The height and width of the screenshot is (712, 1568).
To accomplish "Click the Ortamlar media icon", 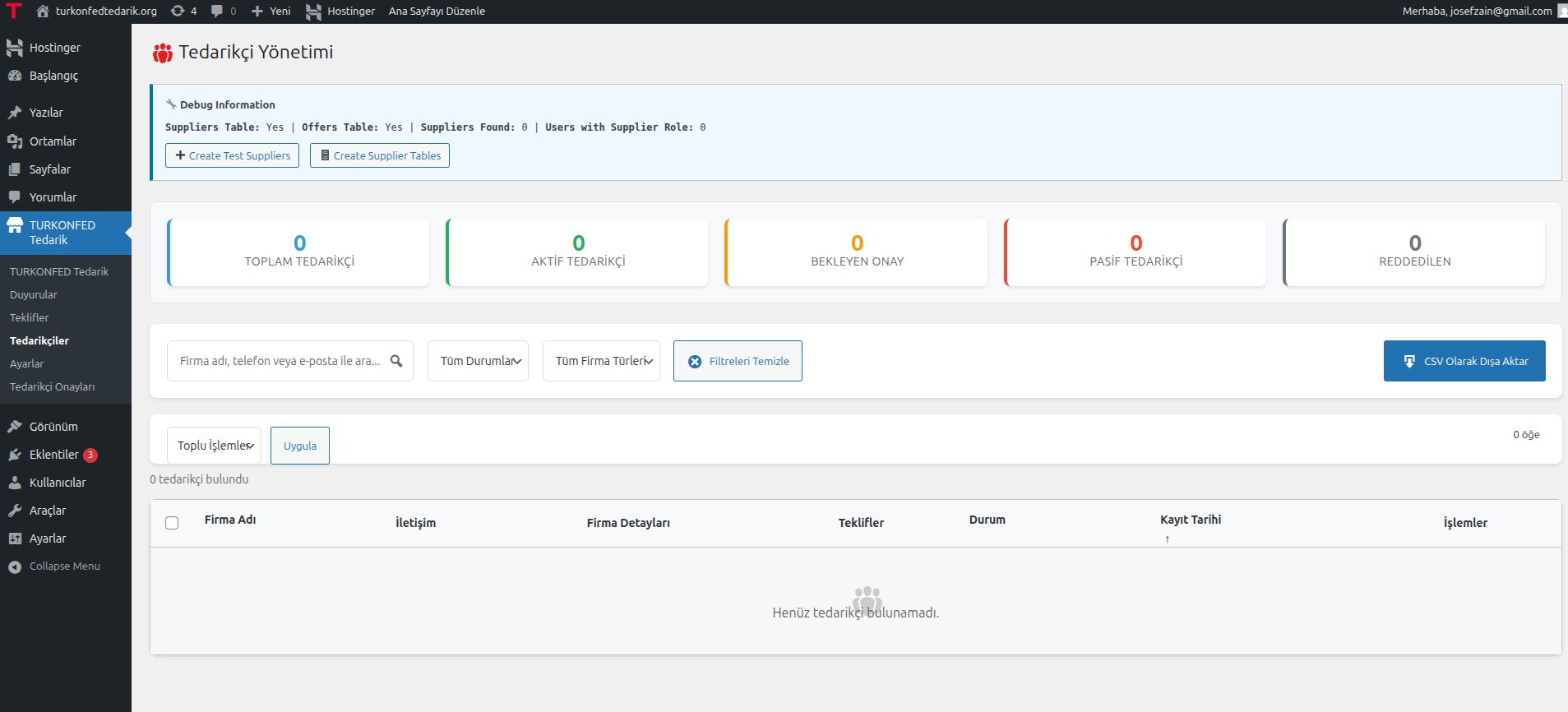I will pyautogui.click(x=15, y=141).
